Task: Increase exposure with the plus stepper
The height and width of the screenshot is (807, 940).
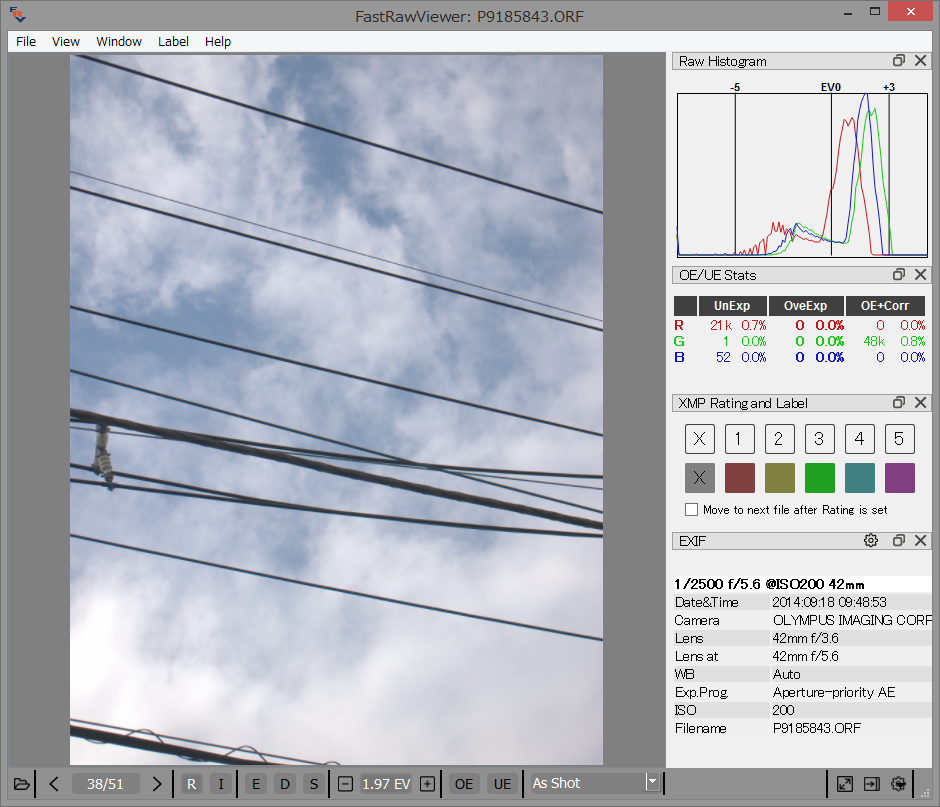Action: tap(426, 784)
